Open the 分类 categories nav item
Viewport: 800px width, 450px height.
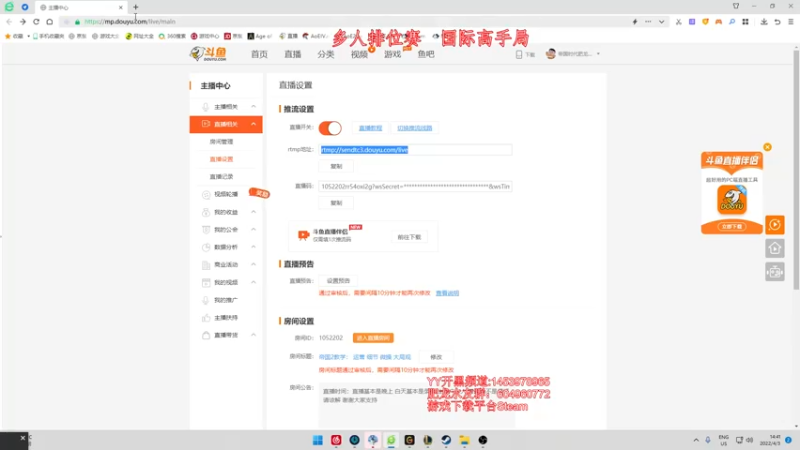tap(326, 54)
